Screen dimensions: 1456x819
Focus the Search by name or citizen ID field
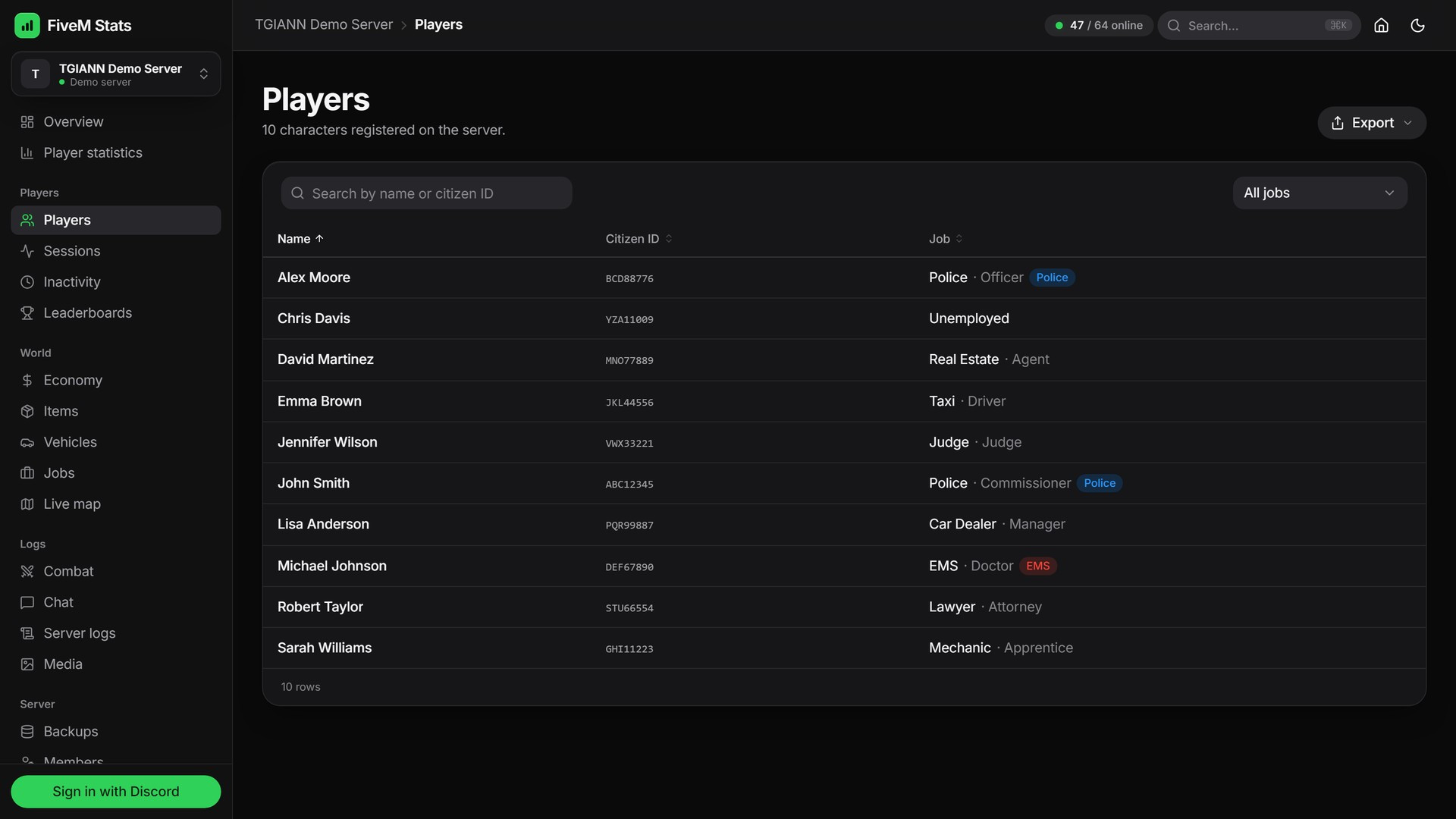click(426, 193)
